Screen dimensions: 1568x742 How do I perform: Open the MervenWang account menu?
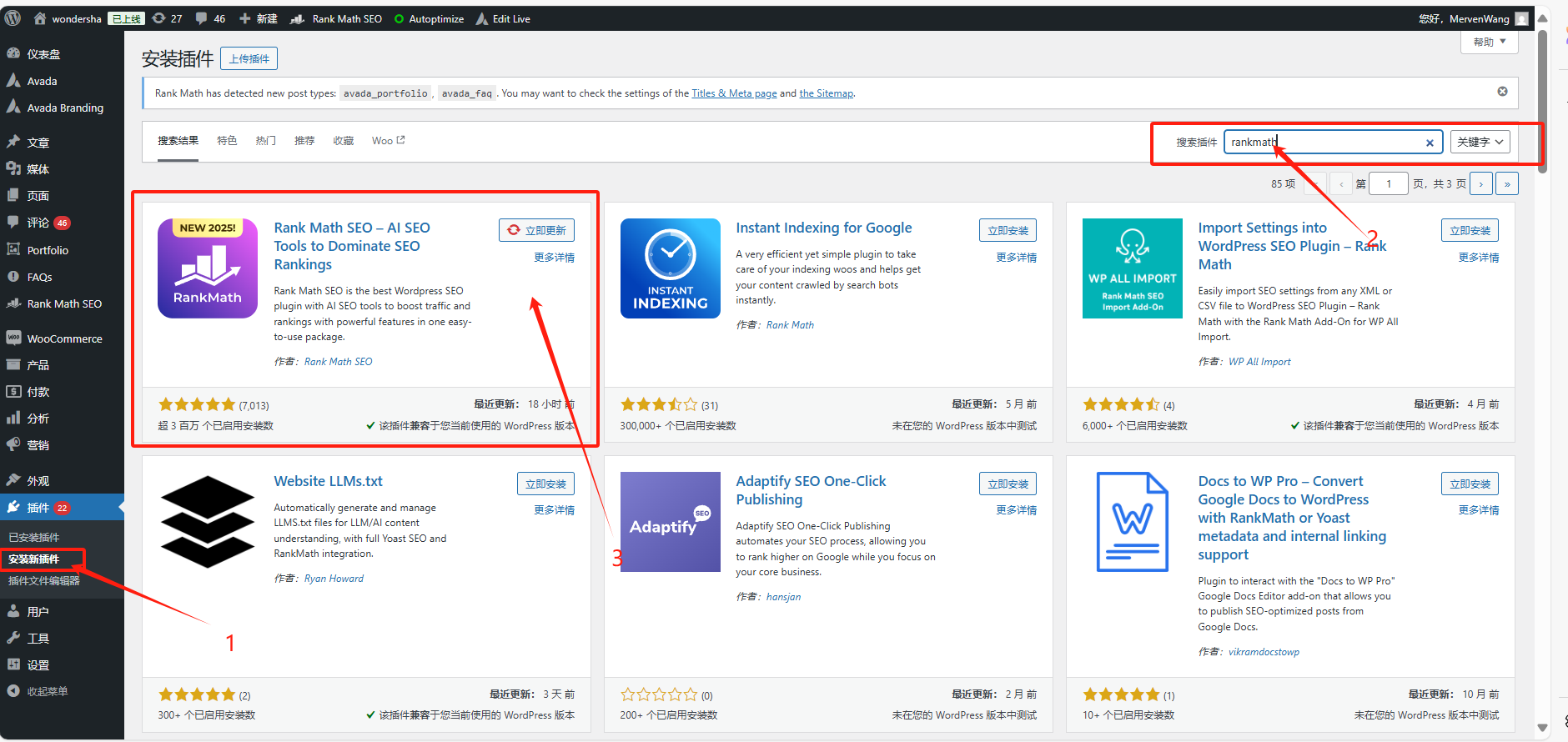(1473, 18)
